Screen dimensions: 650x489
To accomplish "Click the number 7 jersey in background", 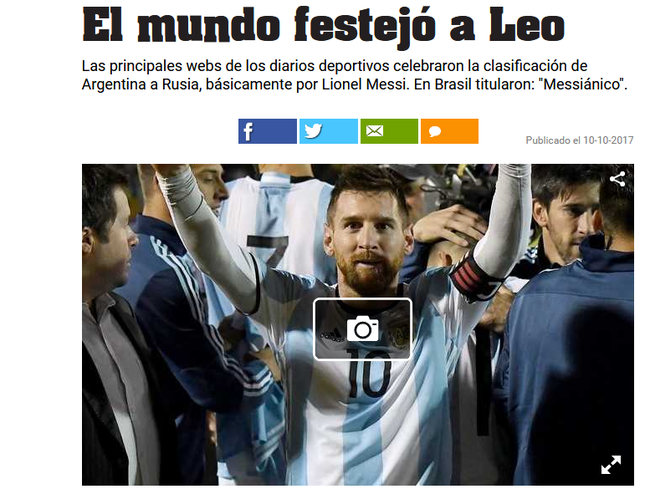I will [267, 252].
